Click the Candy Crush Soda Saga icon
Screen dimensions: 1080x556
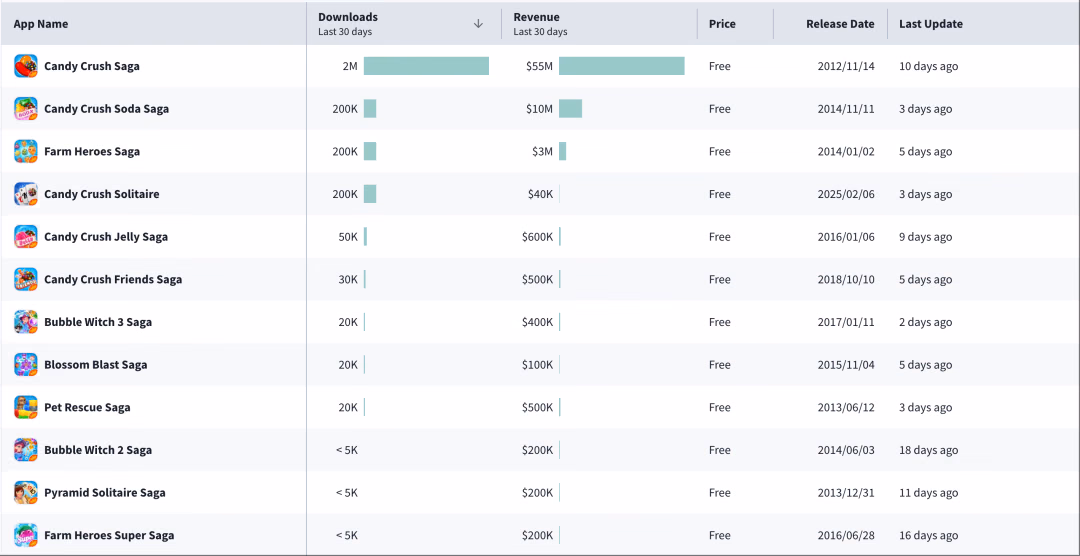click(x=25, y=109)
